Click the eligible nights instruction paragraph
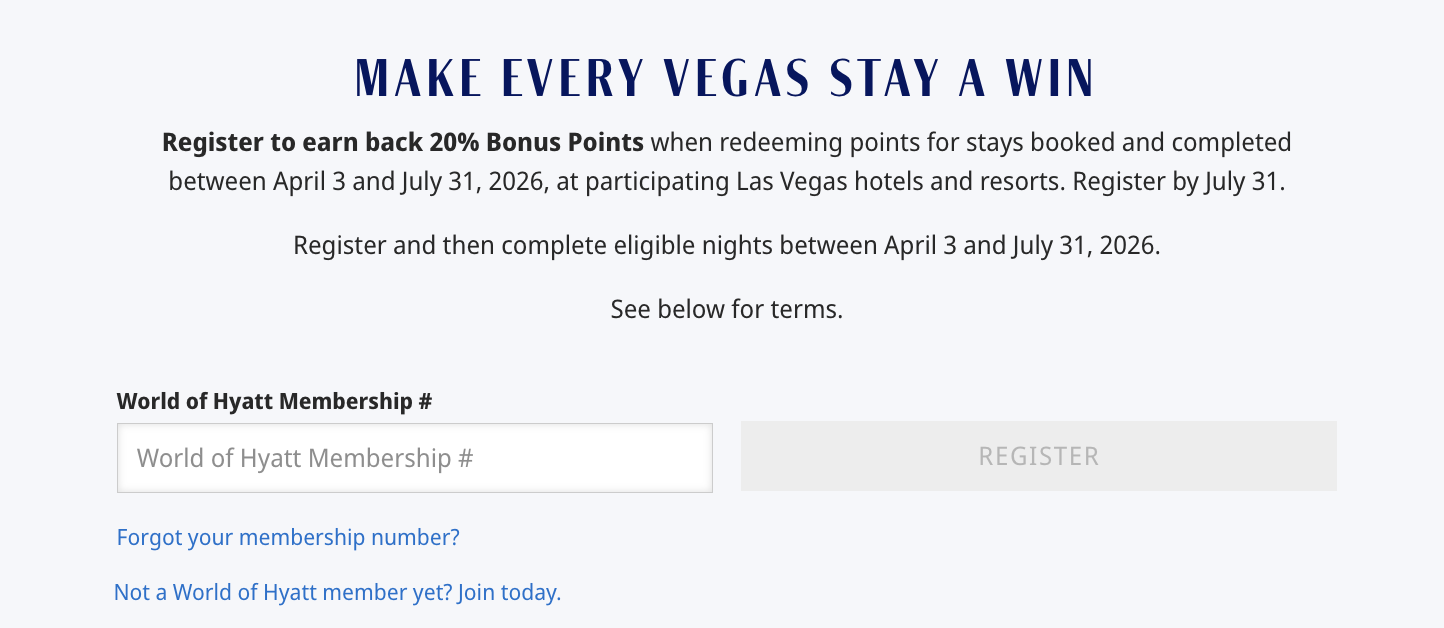 tap(726, 245)
